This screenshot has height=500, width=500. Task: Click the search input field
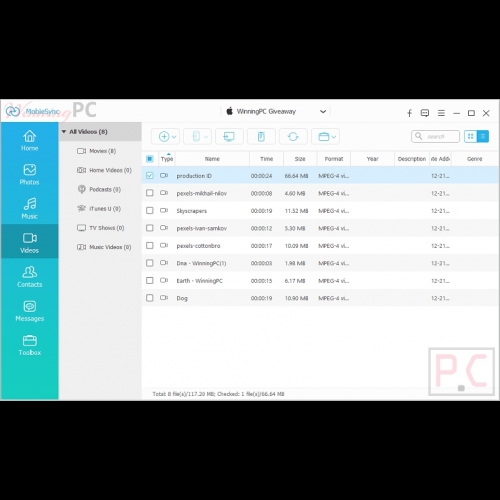(x=435, y=136)
